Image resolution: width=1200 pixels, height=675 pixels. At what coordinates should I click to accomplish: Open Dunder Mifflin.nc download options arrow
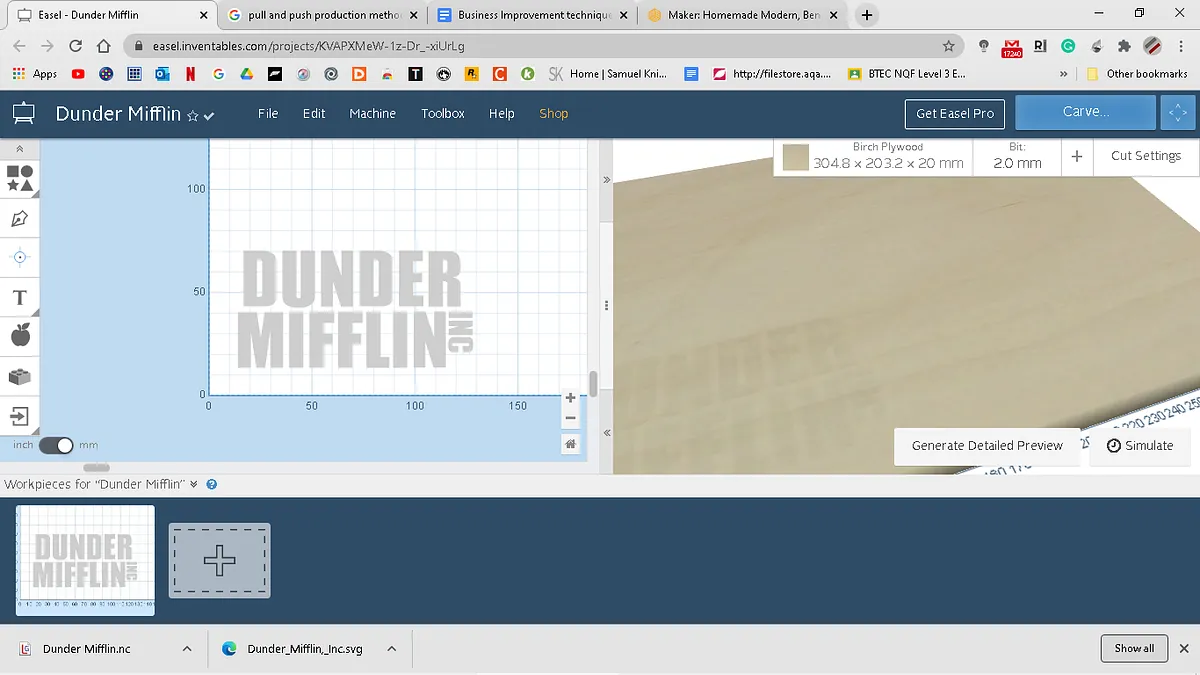tap(187, 649)
